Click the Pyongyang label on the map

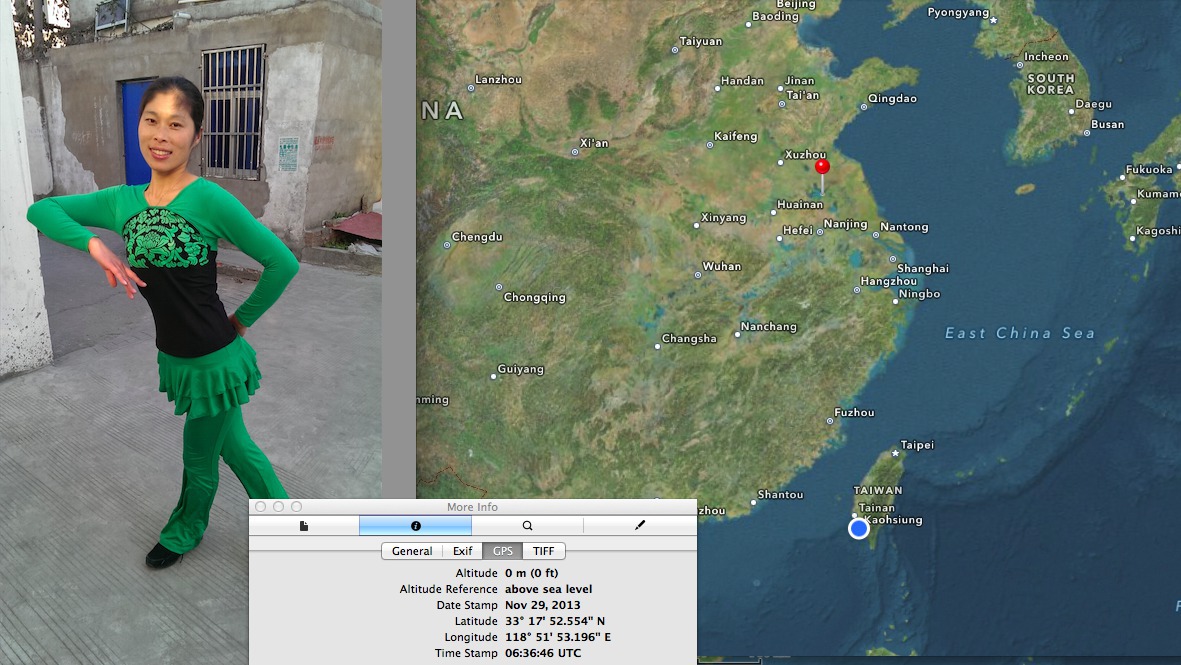(958, 12)
